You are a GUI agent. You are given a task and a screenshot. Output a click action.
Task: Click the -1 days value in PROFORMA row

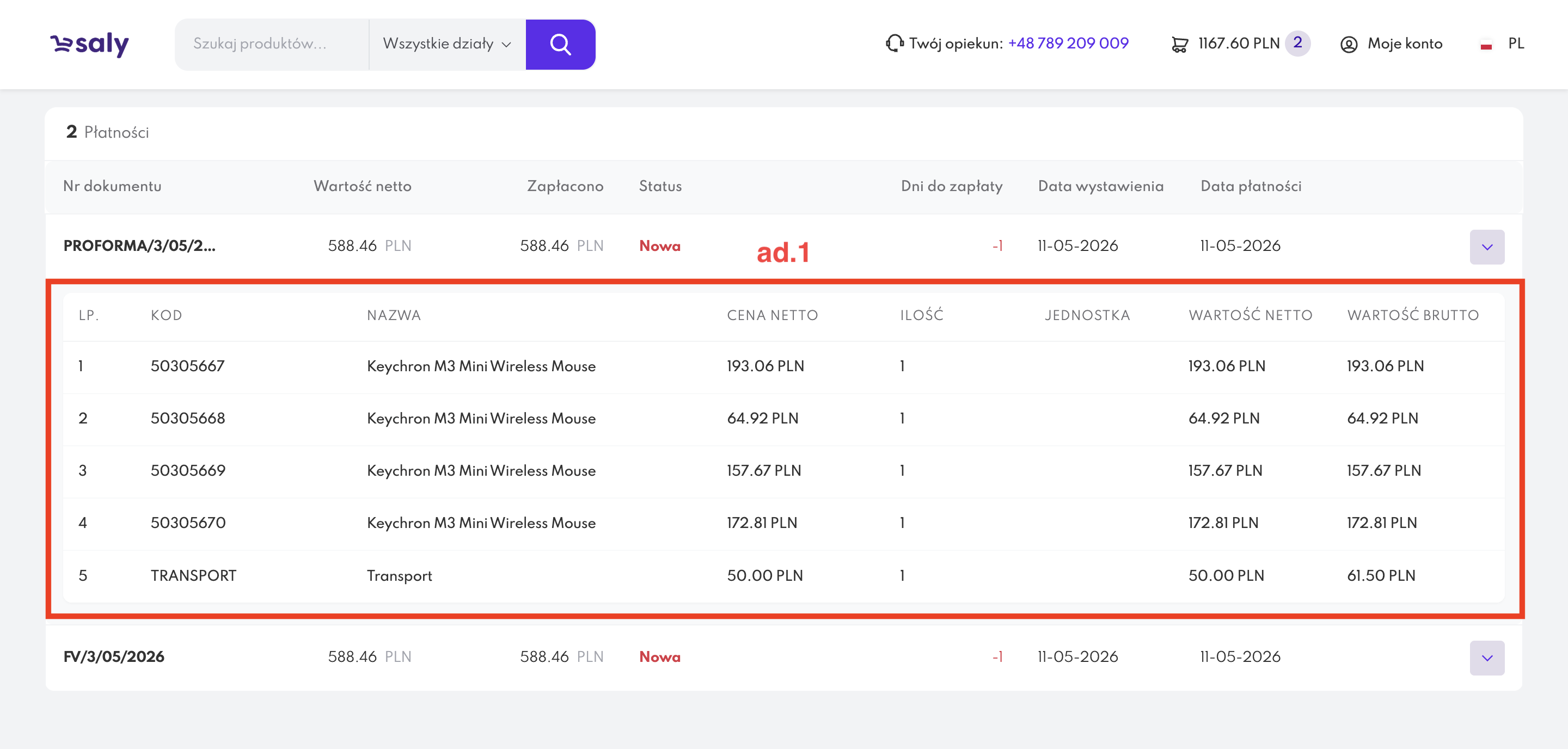[997, 246]
